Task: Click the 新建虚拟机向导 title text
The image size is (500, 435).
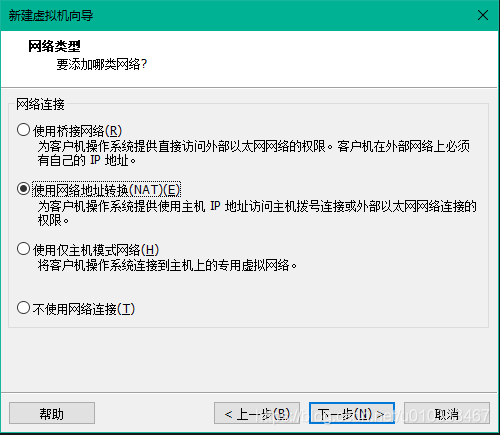Action: (x=51, y=15)
